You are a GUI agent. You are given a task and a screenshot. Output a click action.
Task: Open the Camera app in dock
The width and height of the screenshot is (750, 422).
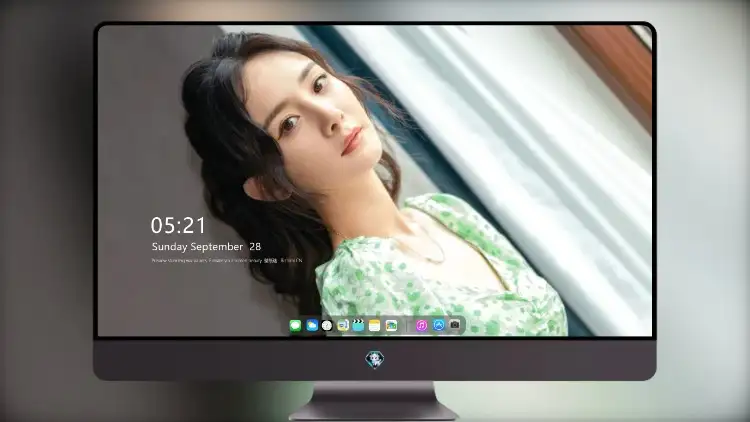point(455,325)
